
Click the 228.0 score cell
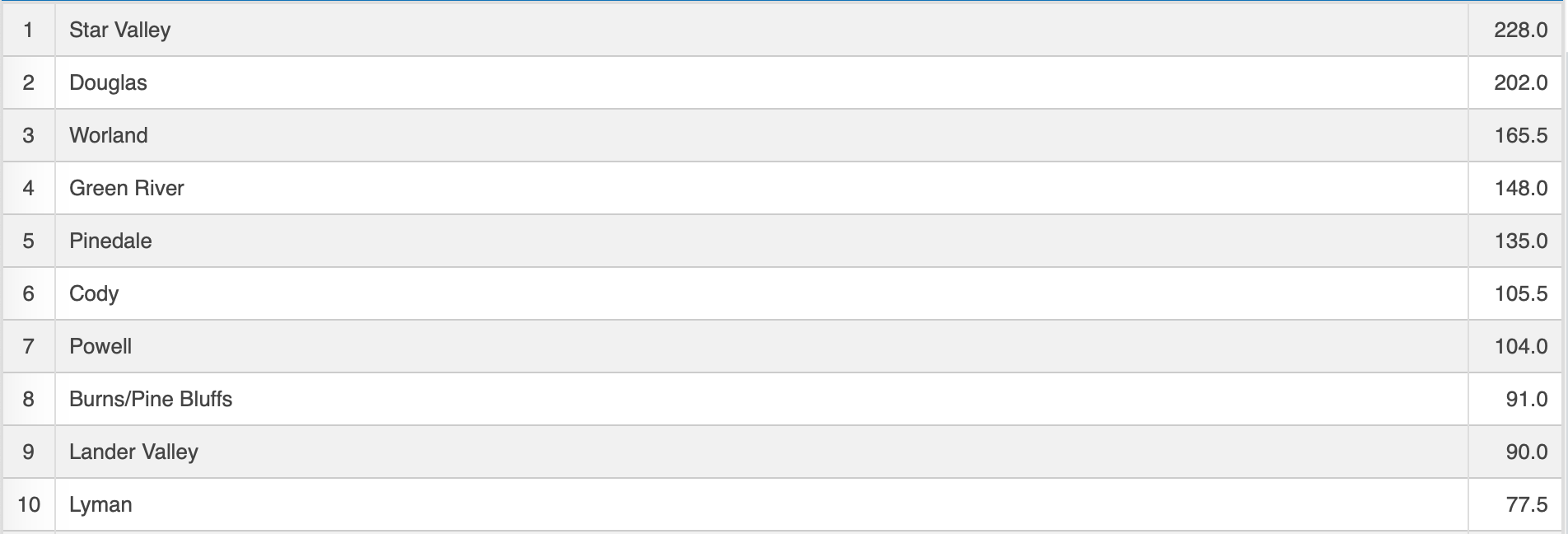[1520, 30]
